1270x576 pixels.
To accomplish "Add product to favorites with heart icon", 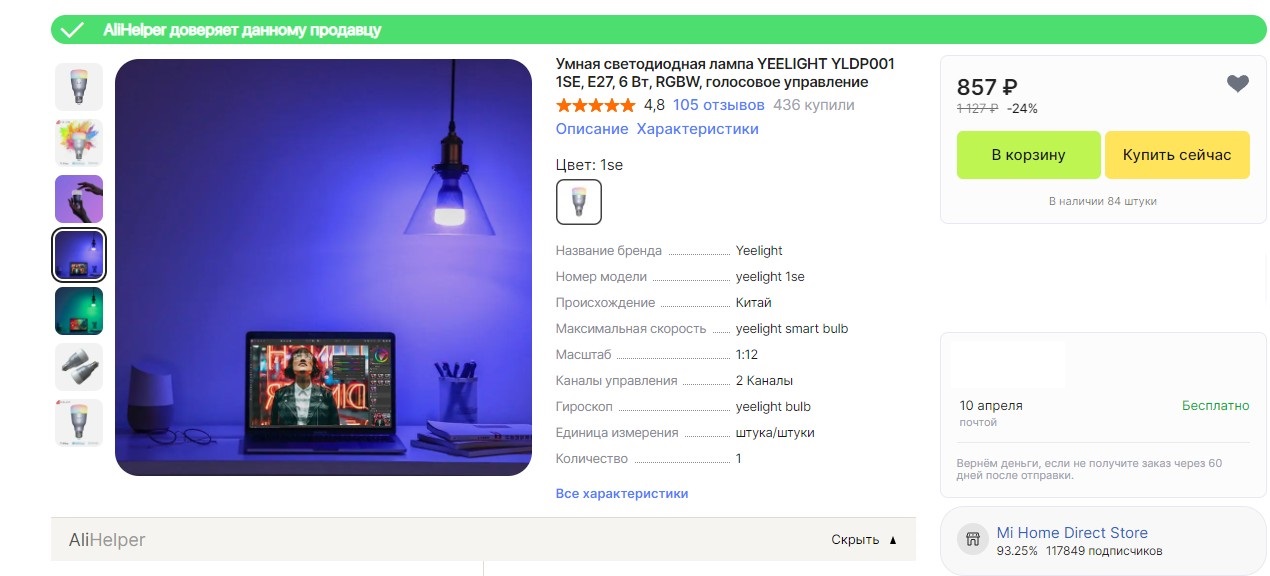I will (1238, 85).
